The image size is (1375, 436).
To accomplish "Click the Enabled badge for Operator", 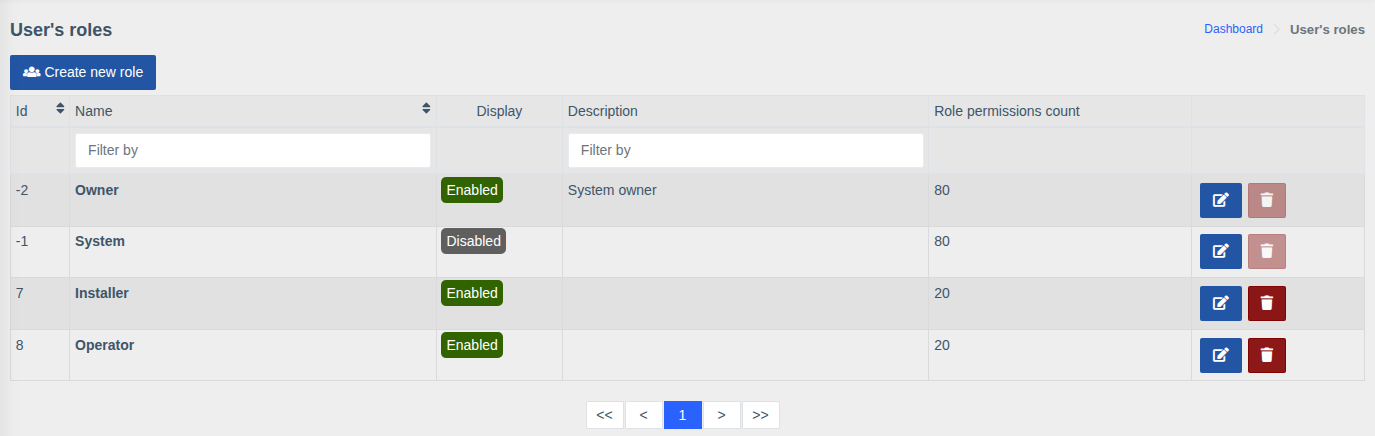I will click(x=472, y=345).
